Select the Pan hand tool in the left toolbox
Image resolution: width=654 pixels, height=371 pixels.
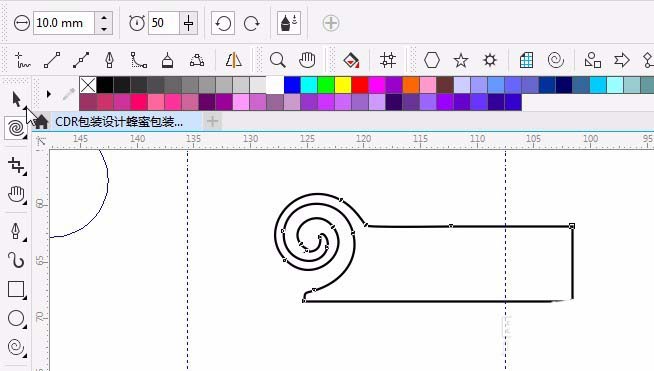pos(16,194)
